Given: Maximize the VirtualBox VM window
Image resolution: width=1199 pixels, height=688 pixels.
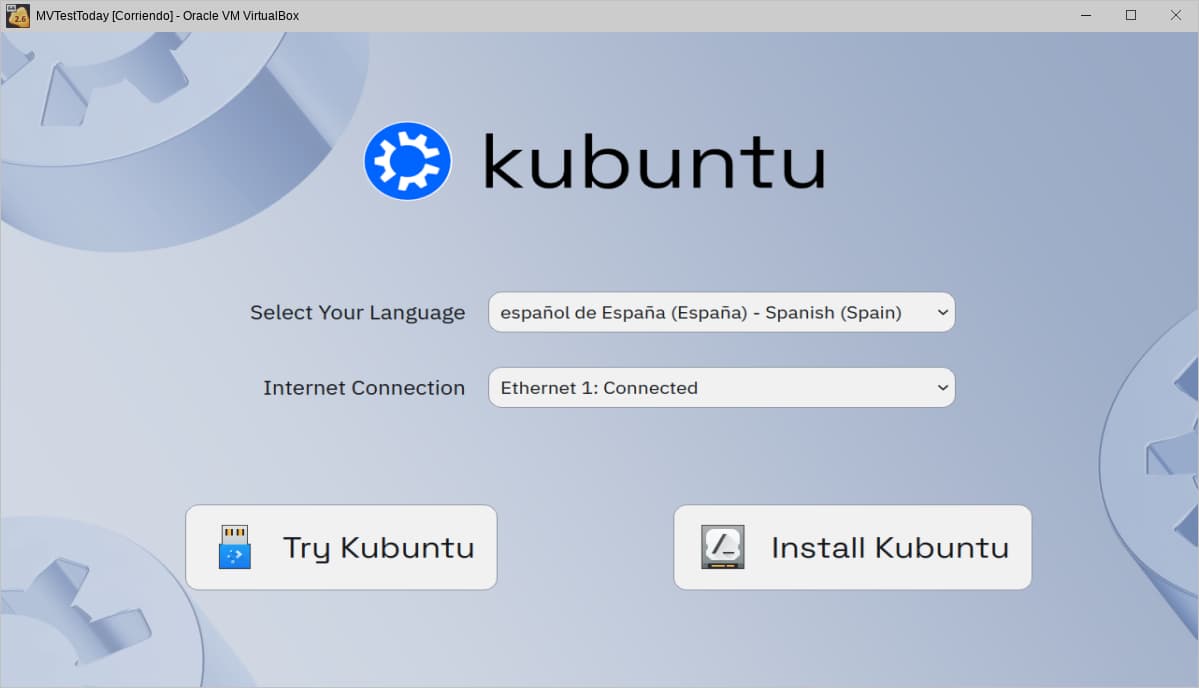Looking at the screenshot, I should [1131, 15].
